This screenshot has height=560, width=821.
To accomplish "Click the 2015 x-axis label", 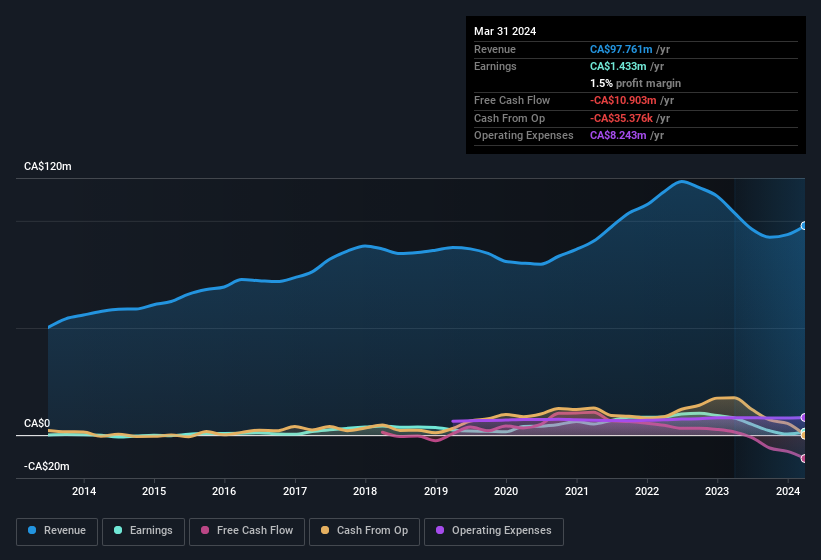I will (154, 491).
